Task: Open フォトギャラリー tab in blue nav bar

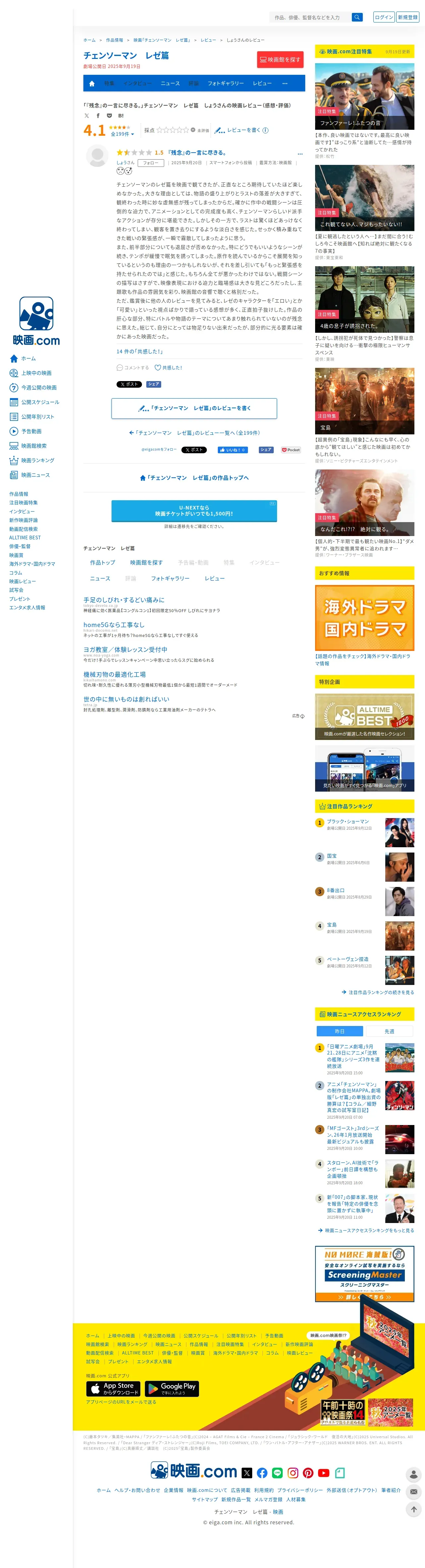Action: tap(225, 83)
